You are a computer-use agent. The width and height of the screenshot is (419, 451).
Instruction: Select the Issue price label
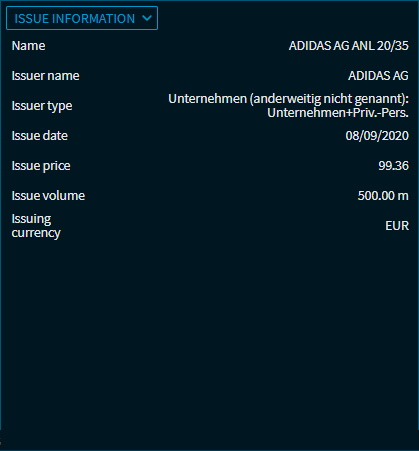click(x=41, y=166)
